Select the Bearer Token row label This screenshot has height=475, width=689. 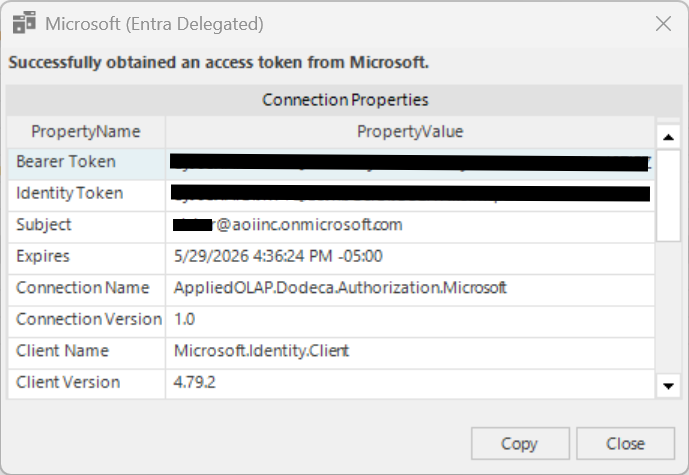86,162
